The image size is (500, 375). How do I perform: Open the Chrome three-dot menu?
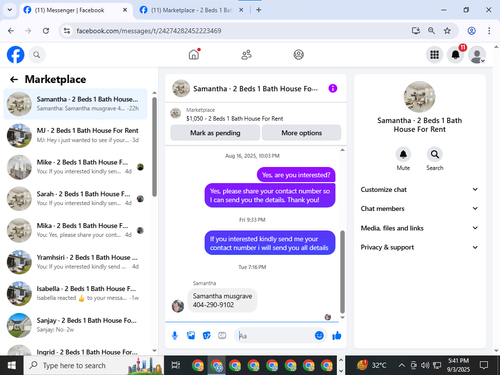pos(489,31)
